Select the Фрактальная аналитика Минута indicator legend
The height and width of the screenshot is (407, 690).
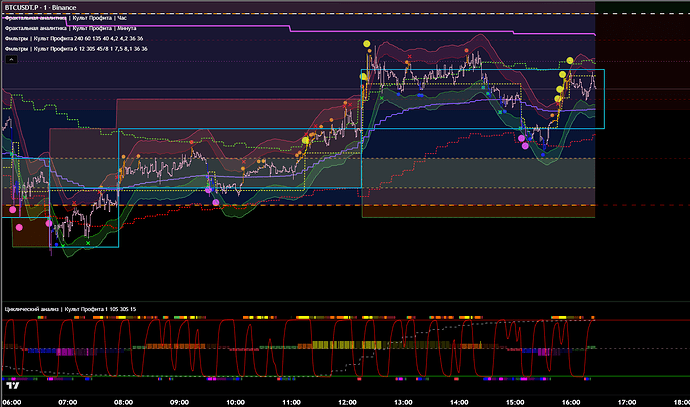(x=71, y=28)
